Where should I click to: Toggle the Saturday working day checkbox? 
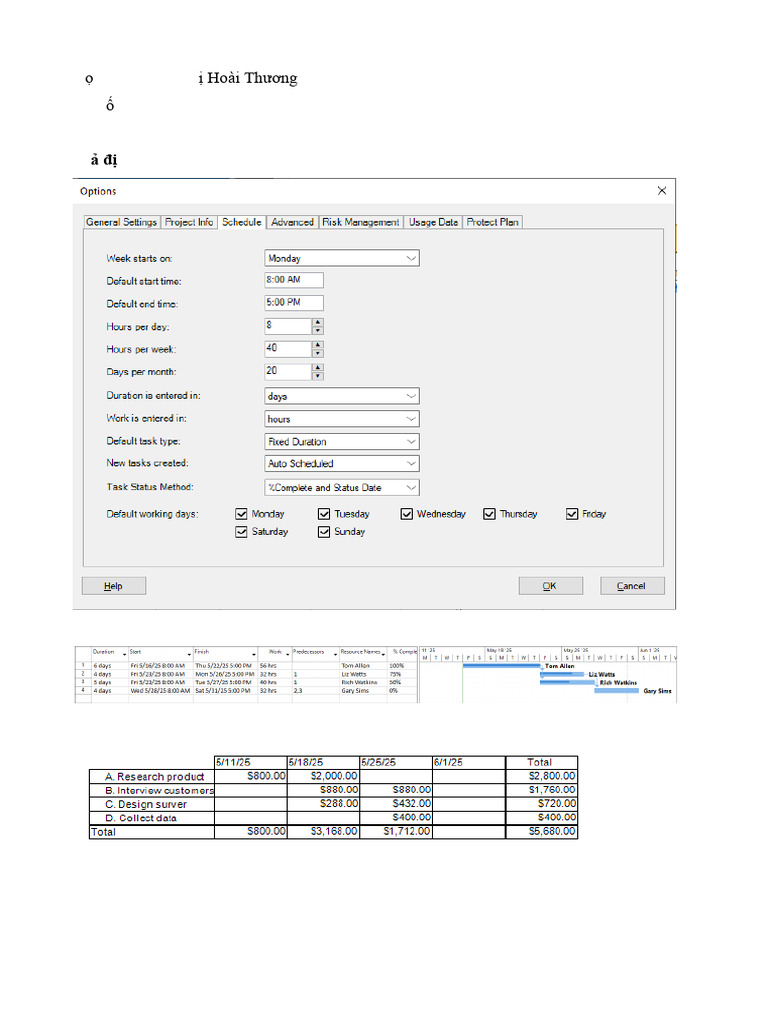tap(241, 532)
